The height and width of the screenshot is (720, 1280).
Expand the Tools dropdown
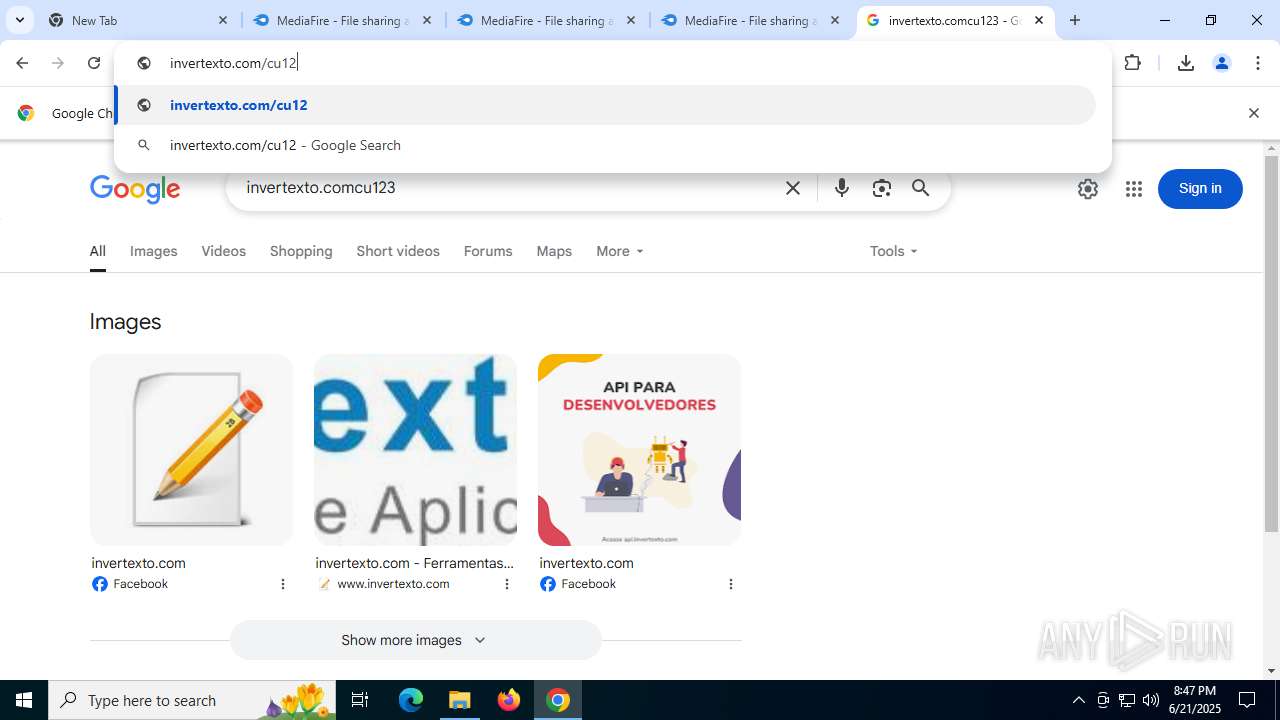coord(894,252)
